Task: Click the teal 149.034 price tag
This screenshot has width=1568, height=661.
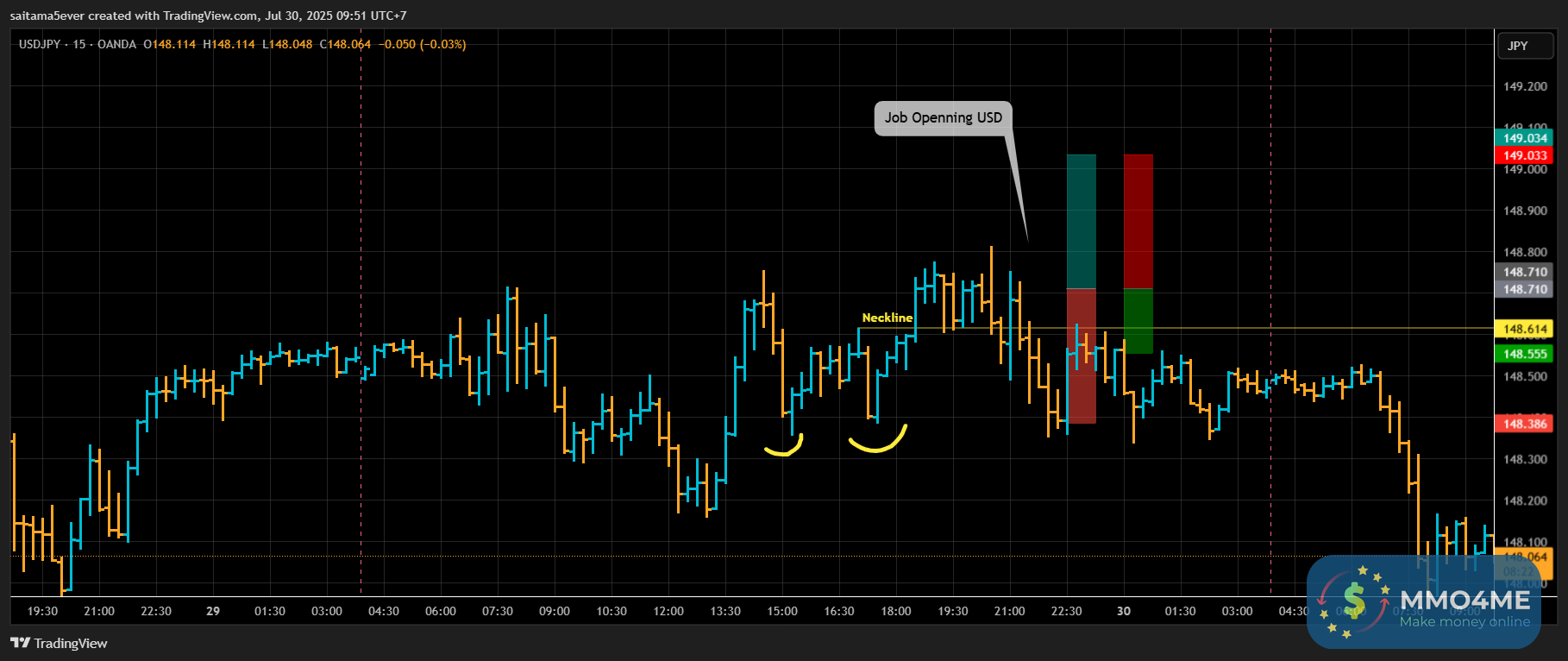Action: tap(1525, 138)
